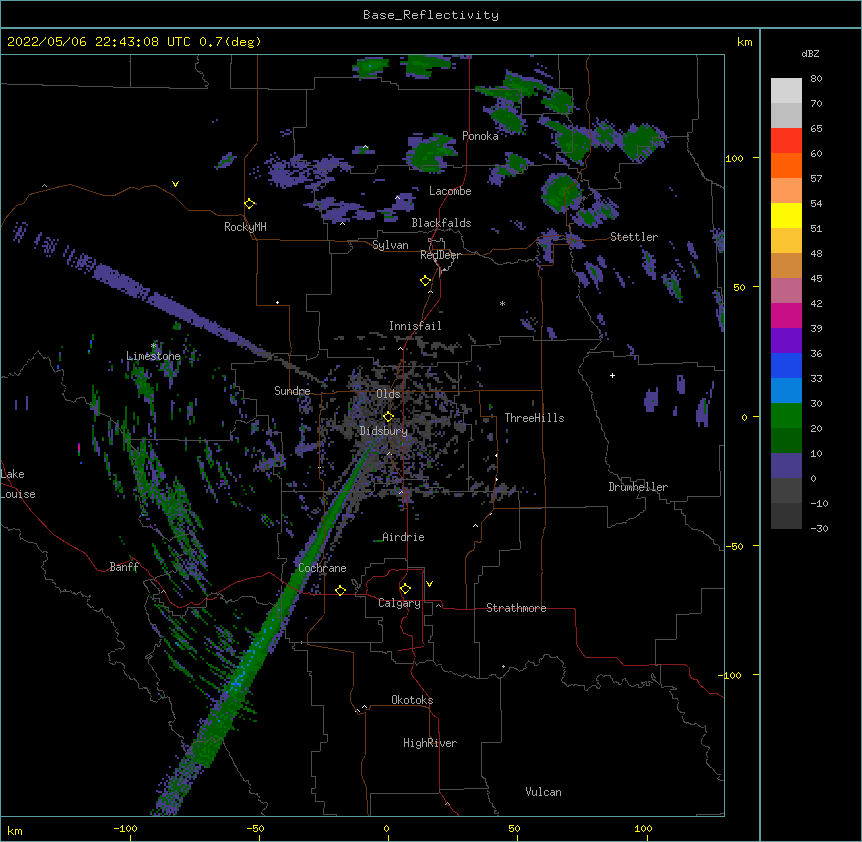Click the 100 tick on right axis
This screenshot has height=842, width=862.
734,158
